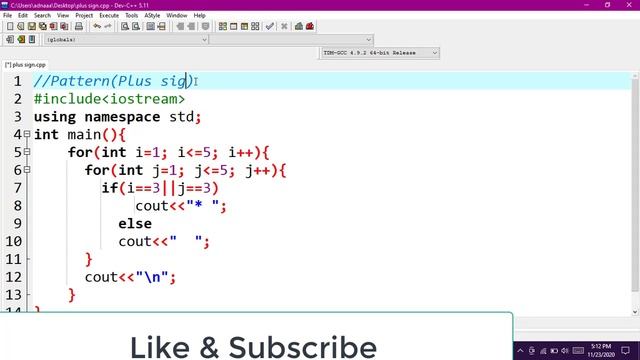Click the Goto Line toolbar icon
This screenshot has height=360, width=640.
point(162,26)
